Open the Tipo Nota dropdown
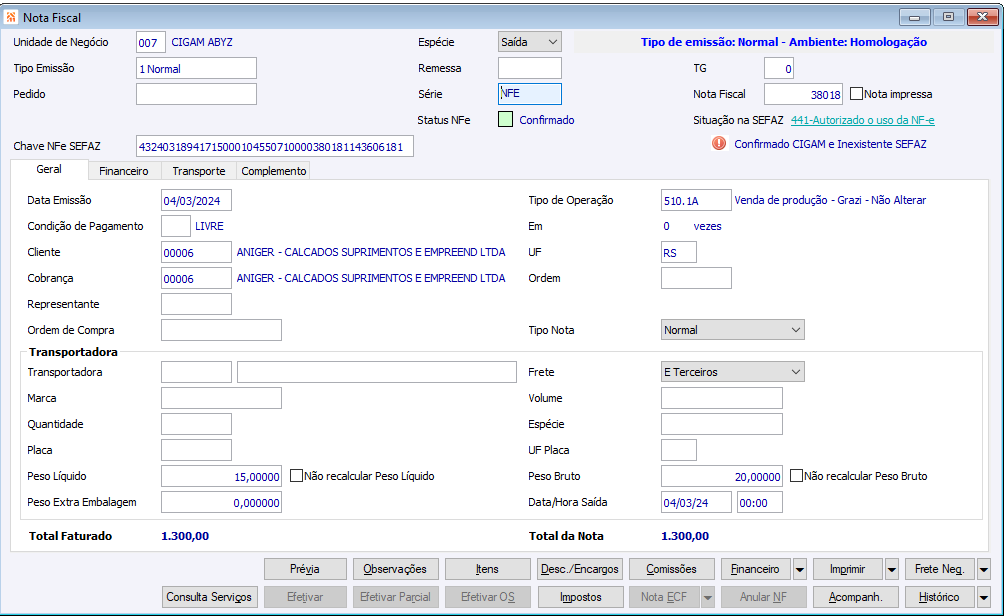The width and height of the screenshot is (1005, 616). pyautogui.click(x=733, y=329)
